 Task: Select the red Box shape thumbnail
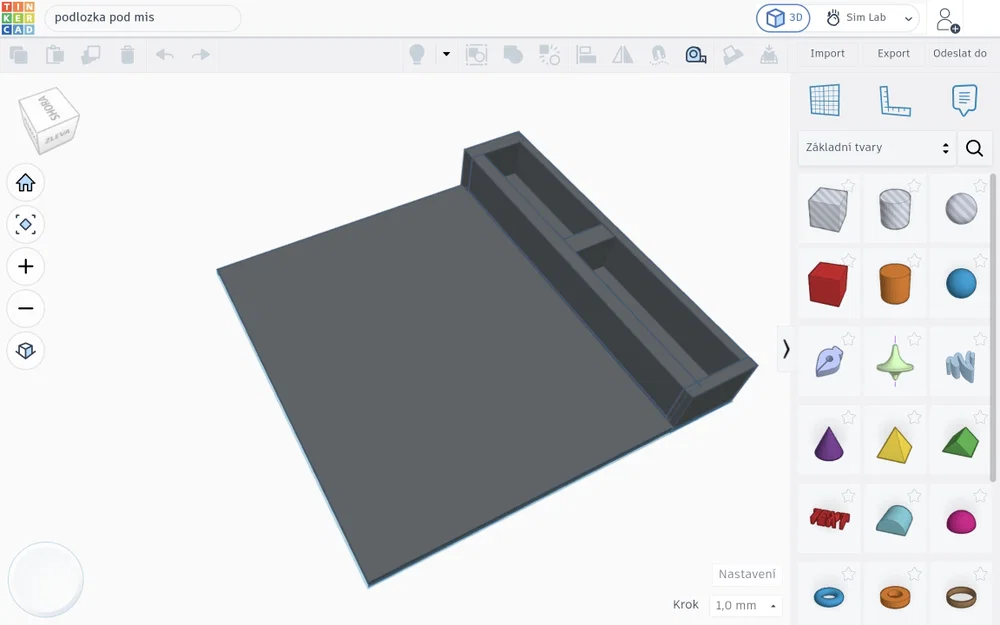coord(828,283)
